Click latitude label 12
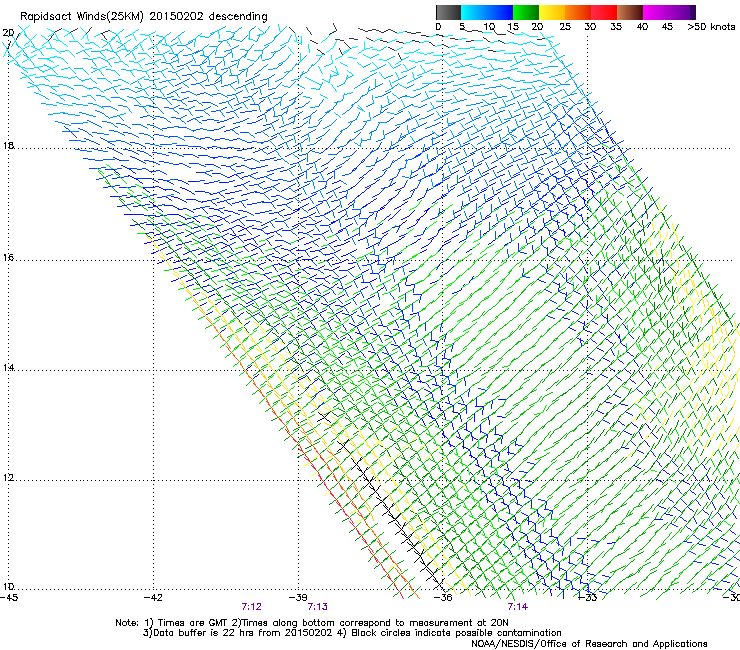740x650 pixels. pyautogui.click(x=8, y=478)
